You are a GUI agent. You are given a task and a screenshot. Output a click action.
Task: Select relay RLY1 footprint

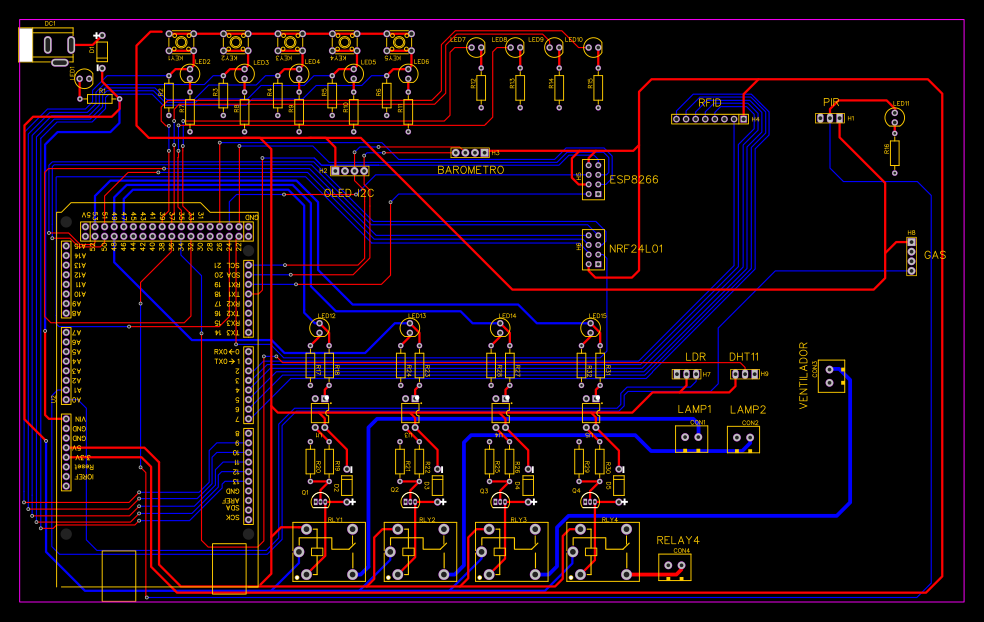[327, 550]
